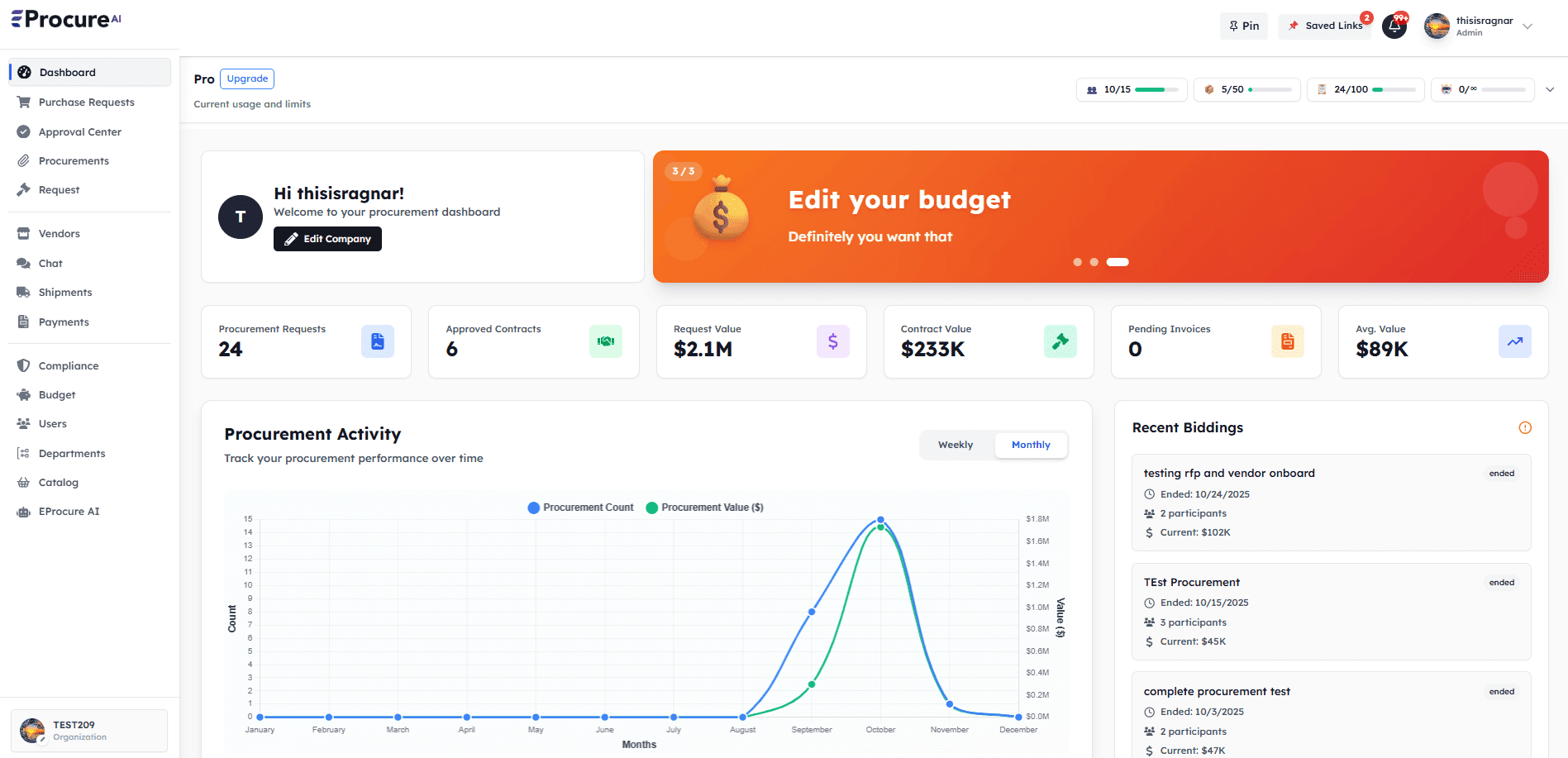Open the Approval Center from the sidebar
The image size is (1568, 758).
click(79, 131)
